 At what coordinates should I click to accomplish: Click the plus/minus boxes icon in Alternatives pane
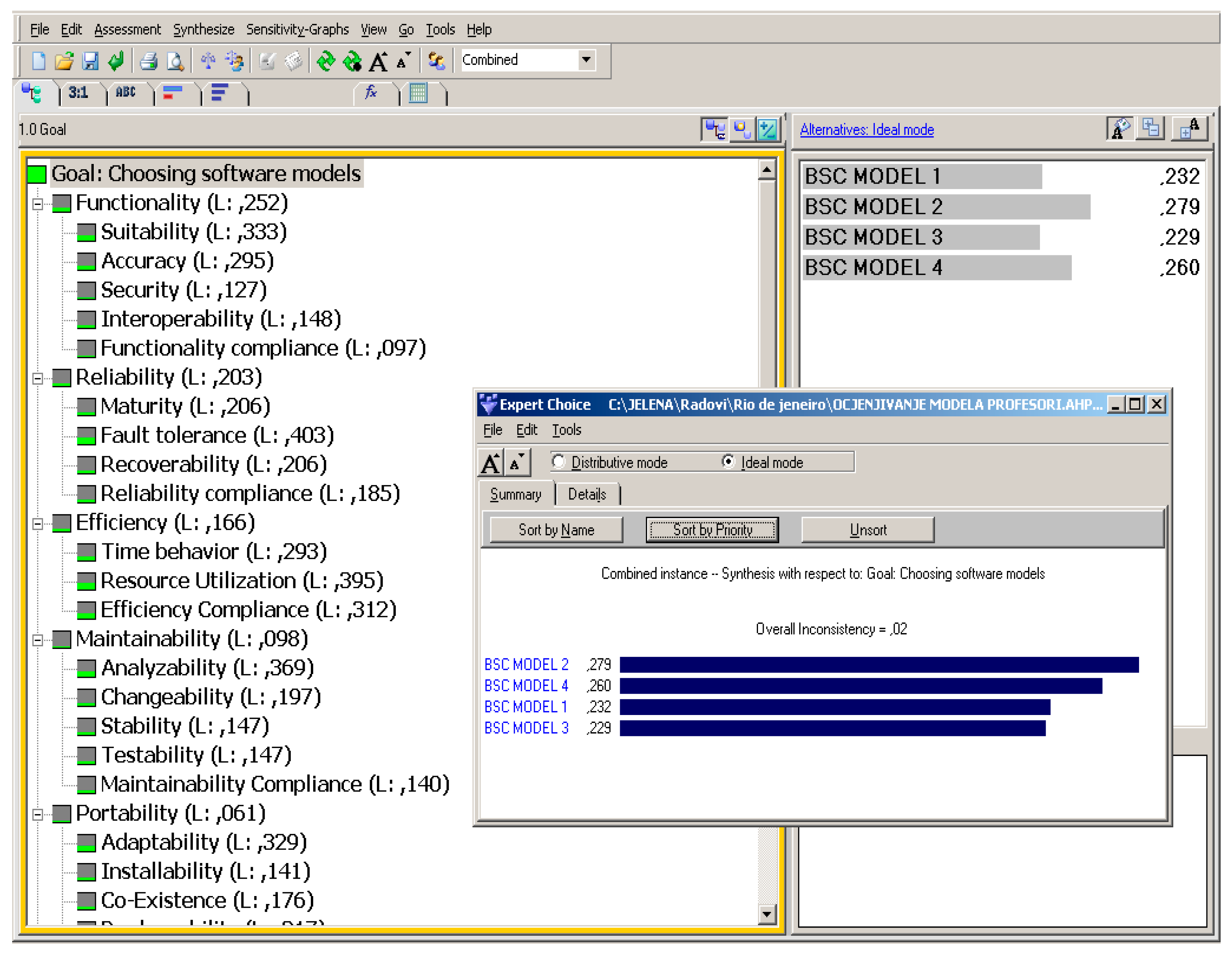(x=1151, y=129)
